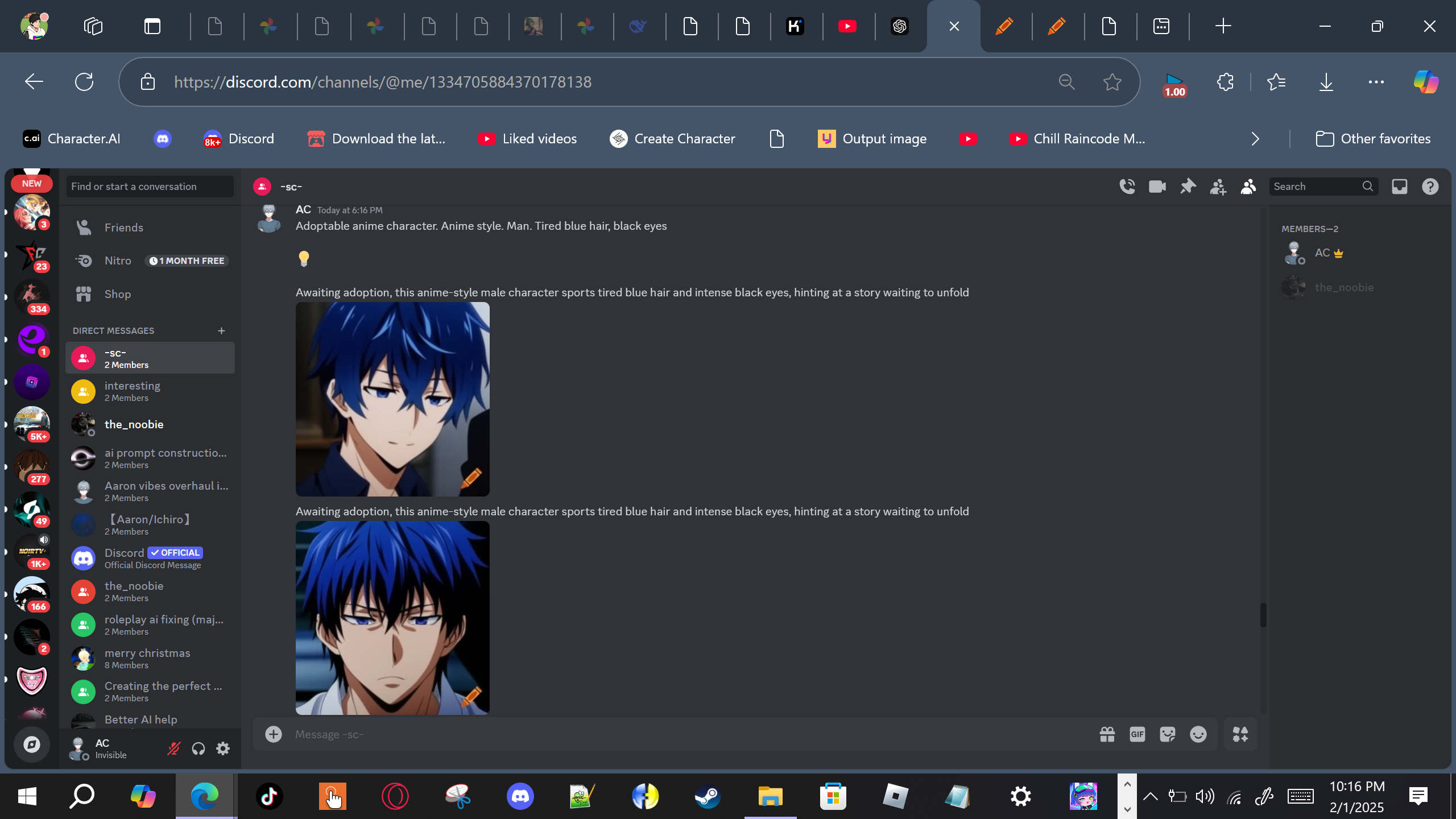Toggle microphone mute in user panel

[x=173, y=748]
